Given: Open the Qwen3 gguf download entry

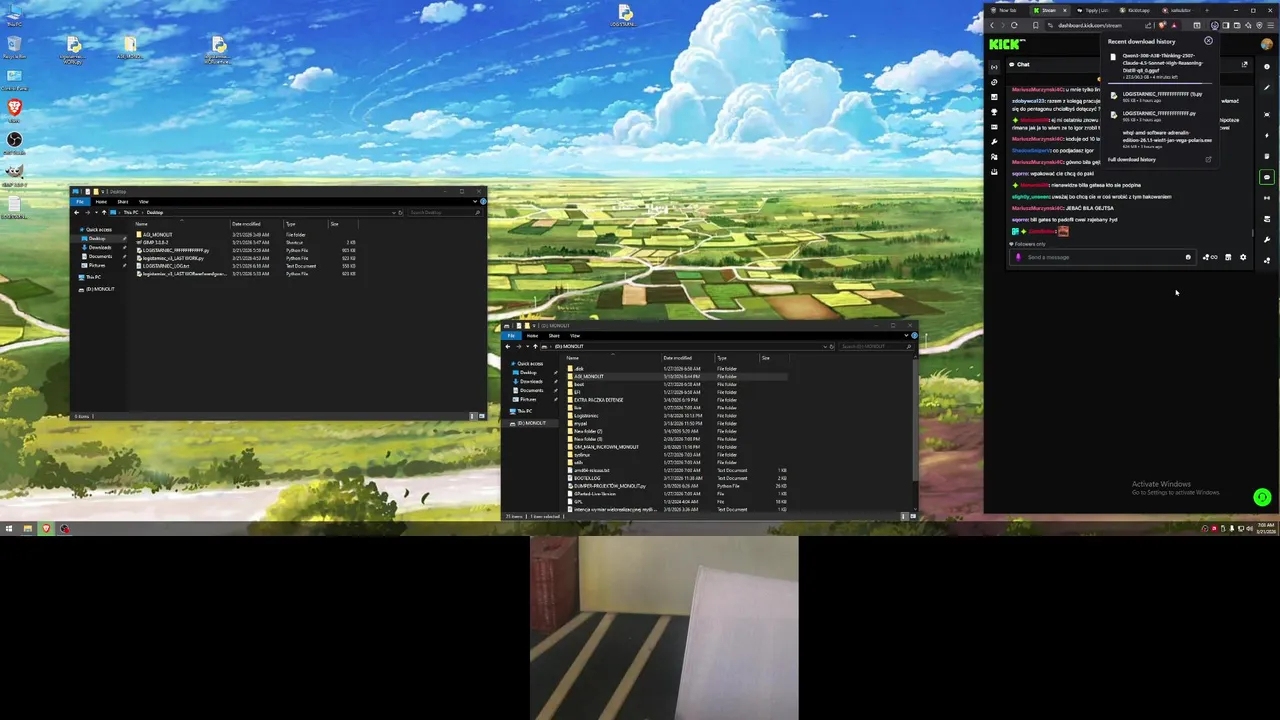Looking at the screenshot, I should [x=1160, y=66].
